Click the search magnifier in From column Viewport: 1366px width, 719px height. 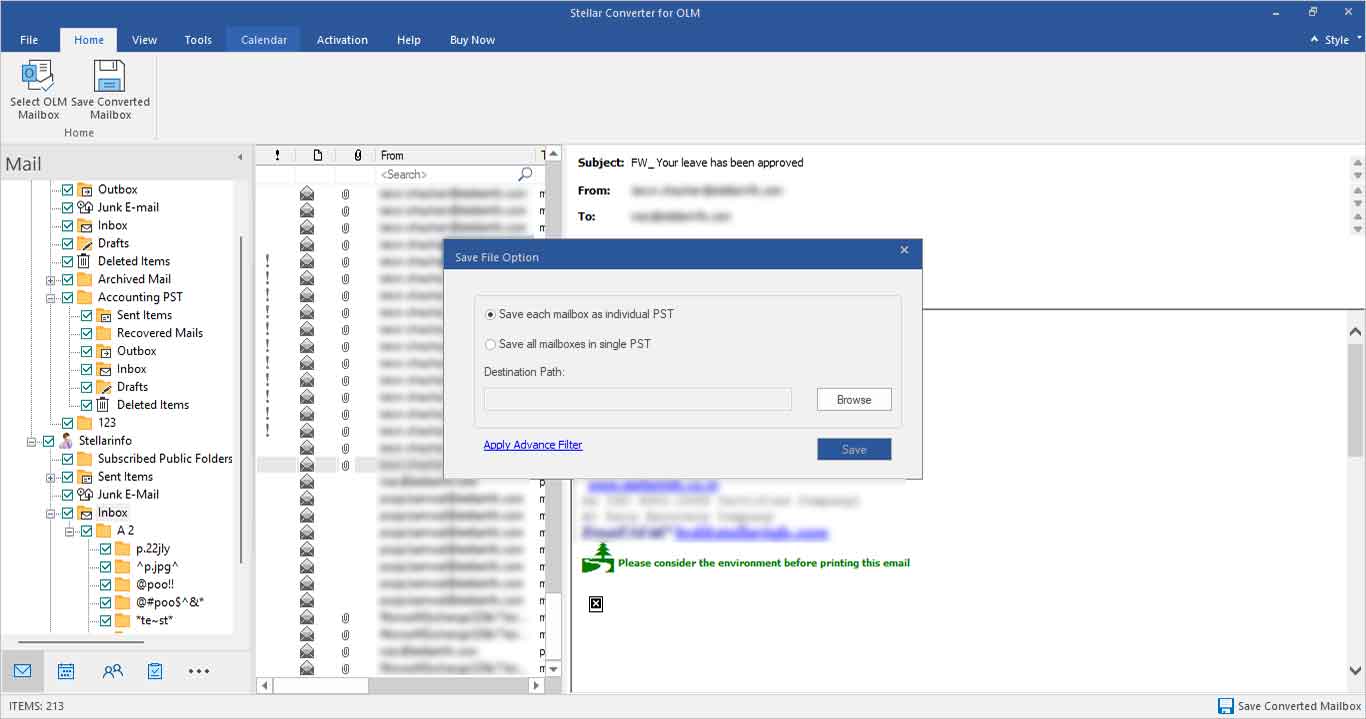click(x=525, y=174)
